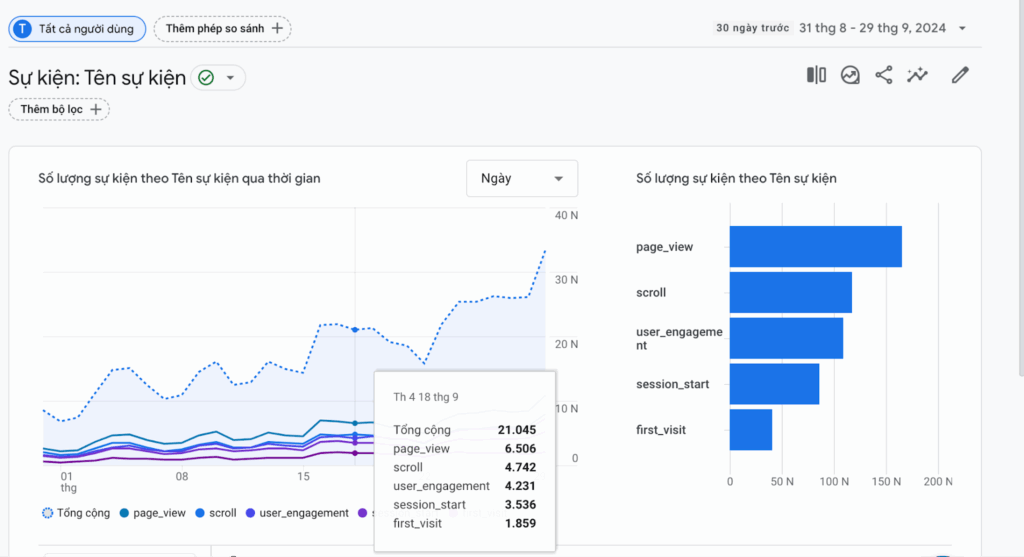Toggle the user_engagement legend series
1024x557 pixels.
(296, 513)
